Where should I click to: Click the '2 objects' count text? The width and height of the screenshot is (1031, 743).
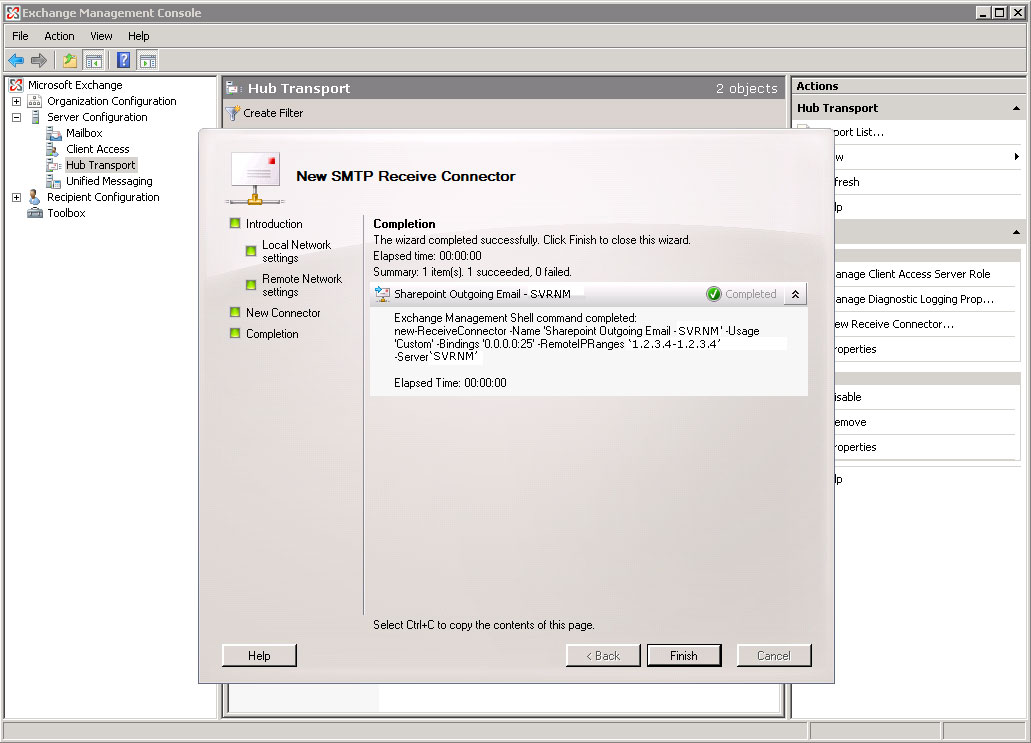pyautogui.click(x=746, y=88)
